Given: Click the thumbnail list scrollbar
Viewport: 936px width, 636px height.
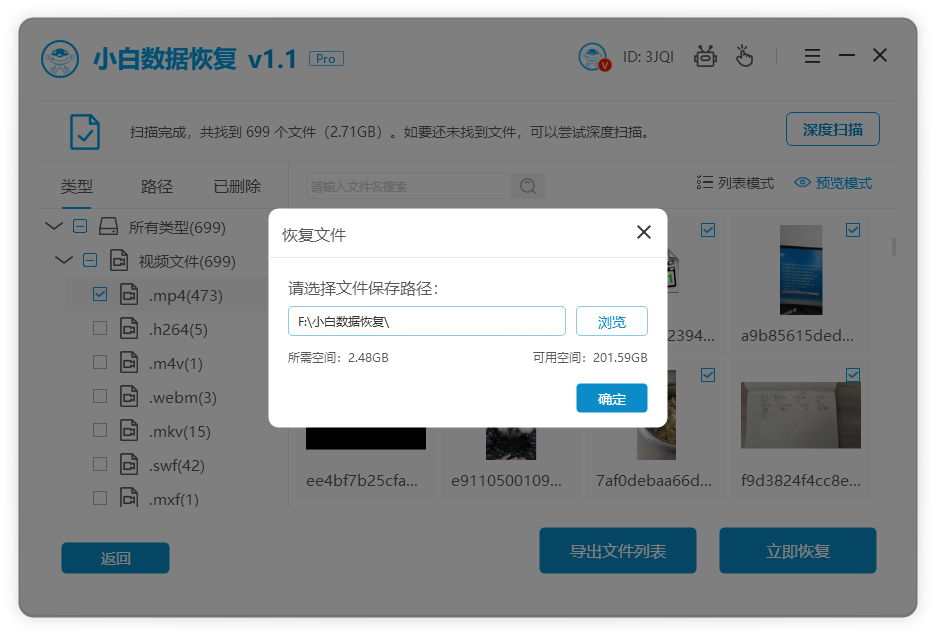Looking at the screenshot, I should (894, 246).
